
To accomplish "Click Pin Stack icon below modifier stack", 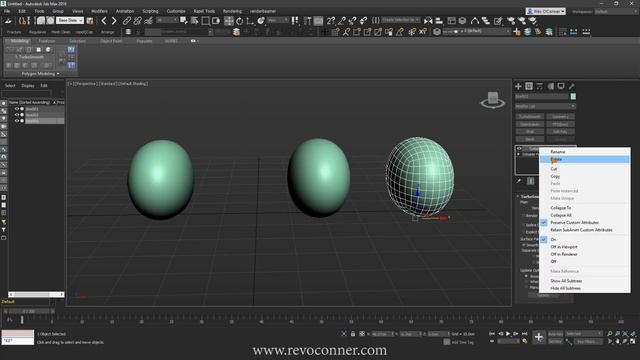I will [519, 181].
